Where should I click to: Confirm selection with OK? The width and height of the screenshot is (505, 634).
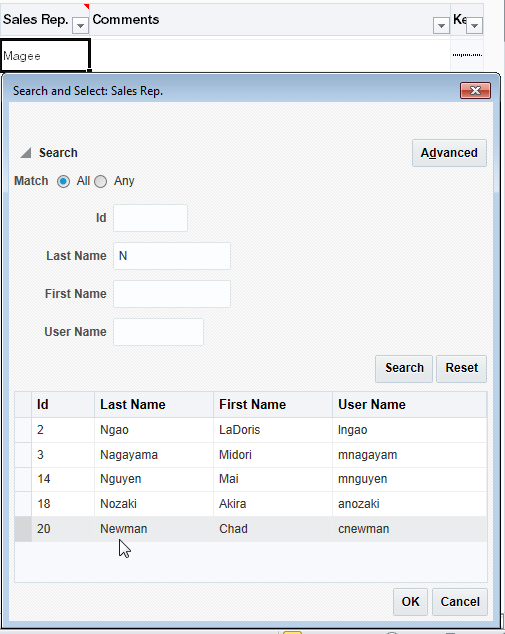pyautogui.click(x=410, y=602)
